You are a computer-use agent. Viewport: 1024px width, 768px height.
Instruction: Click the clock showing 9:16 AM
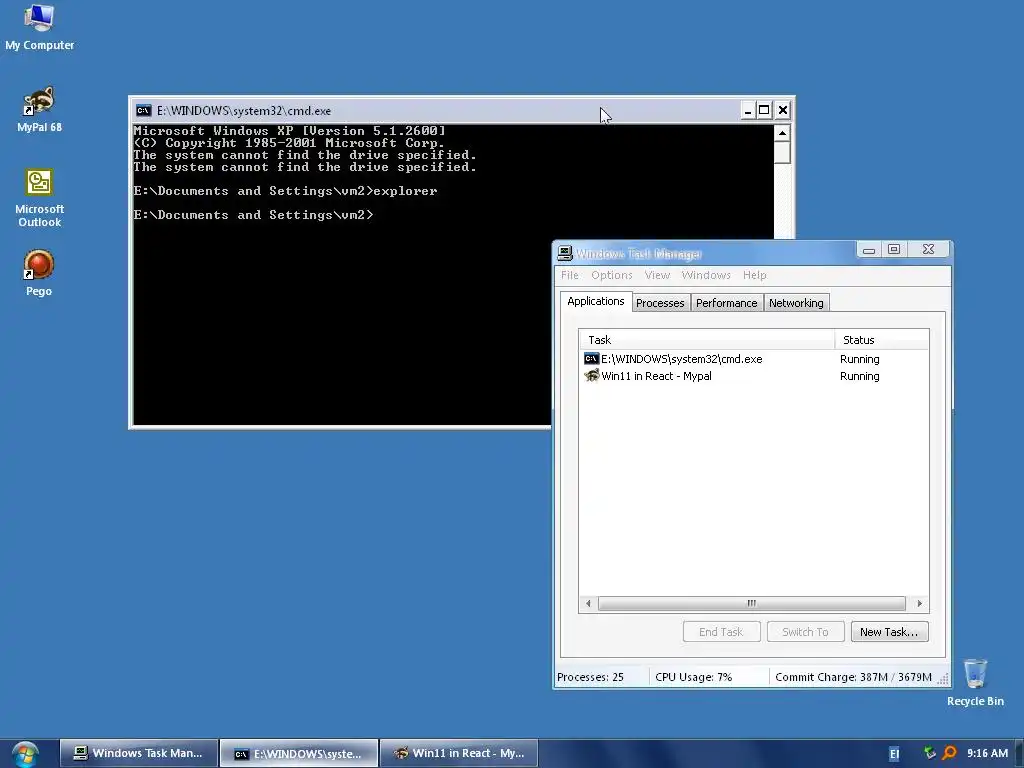pyautogui.click(x=987, y=753)
